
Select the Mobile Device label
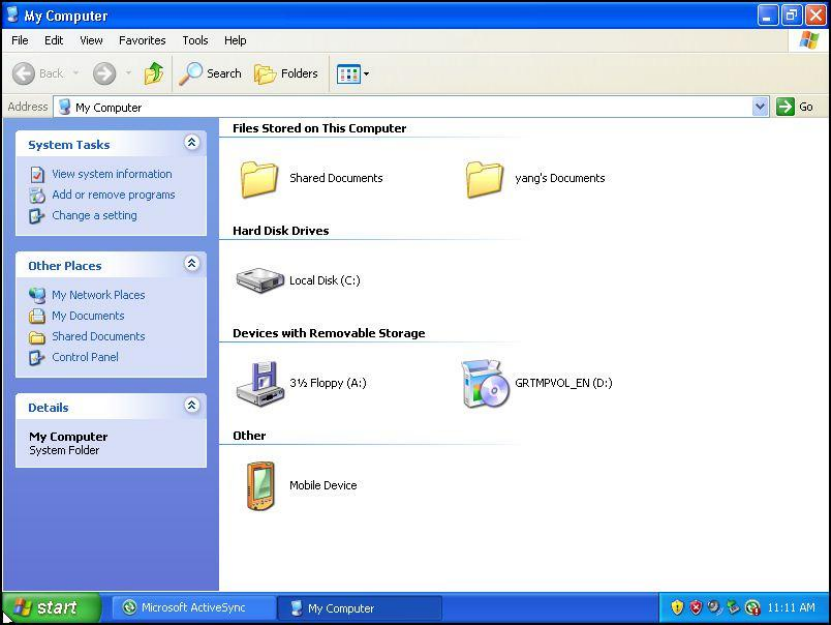323,486
